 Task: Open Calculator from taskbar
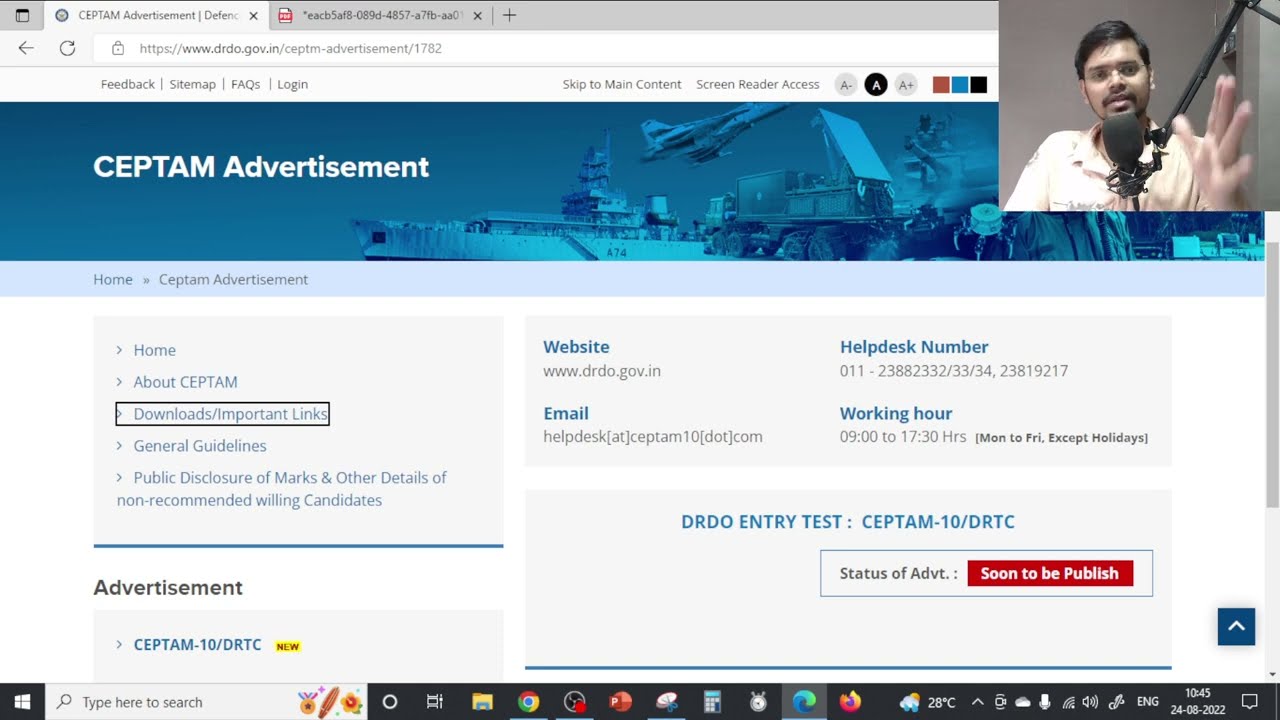pyautogui.click(x=712, y=702)
